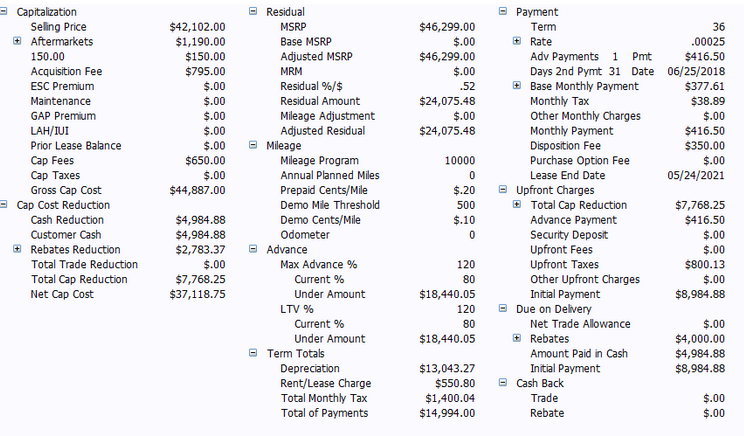Collapse the Advance section

tap(253, 249)
